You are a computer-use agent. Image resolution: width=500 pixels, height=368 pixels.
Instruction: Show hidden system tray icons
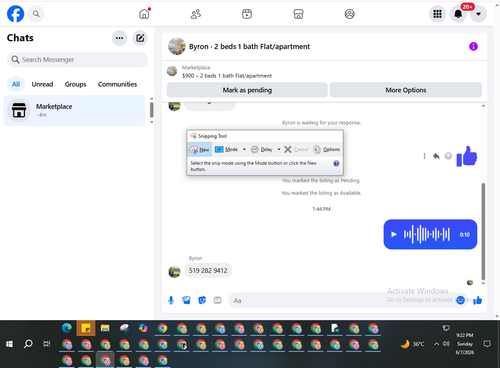[x=436, y=344]
